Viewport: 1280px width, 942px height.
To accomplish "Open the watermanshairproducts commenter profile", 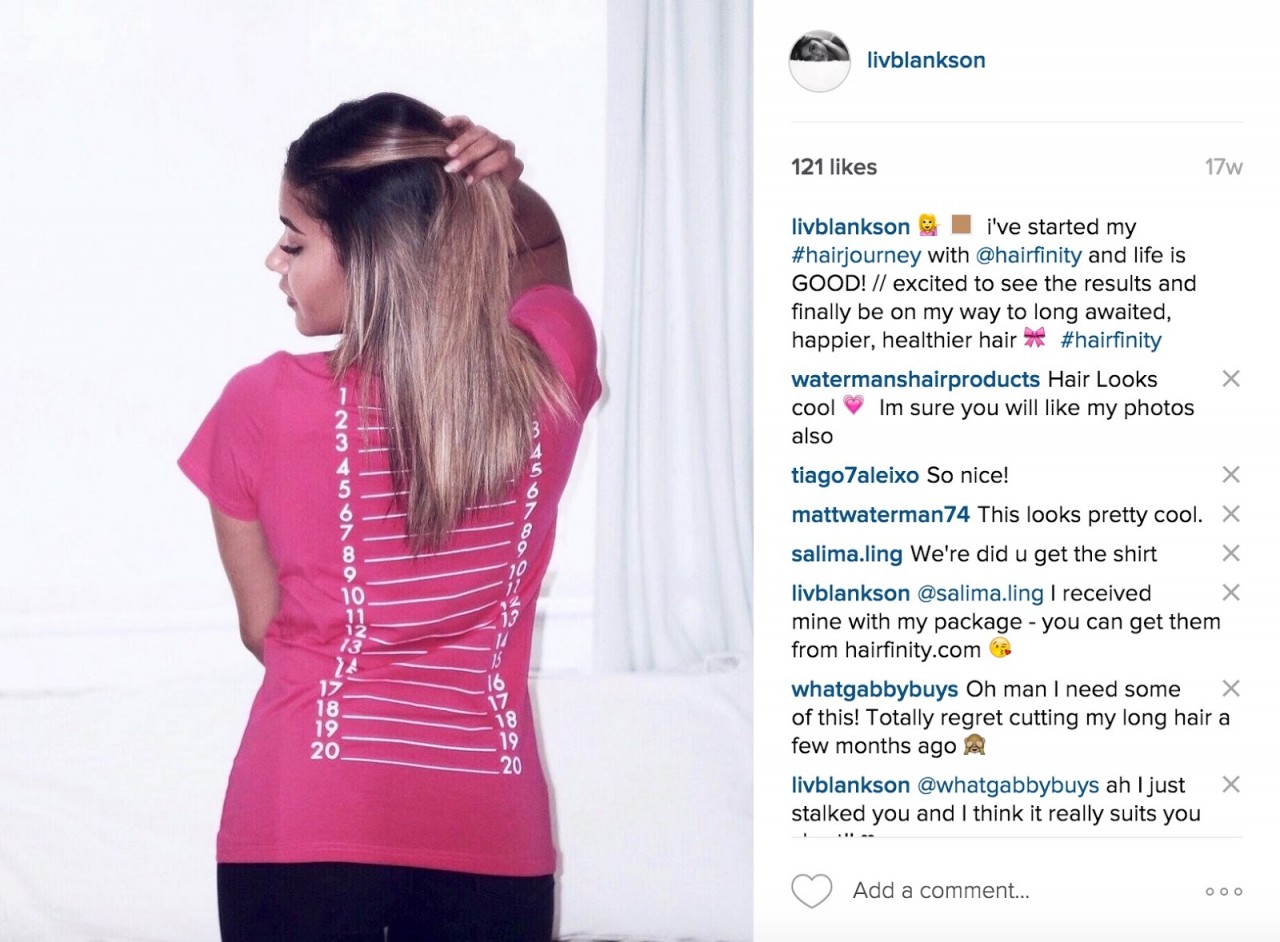I will click(915, 380).
